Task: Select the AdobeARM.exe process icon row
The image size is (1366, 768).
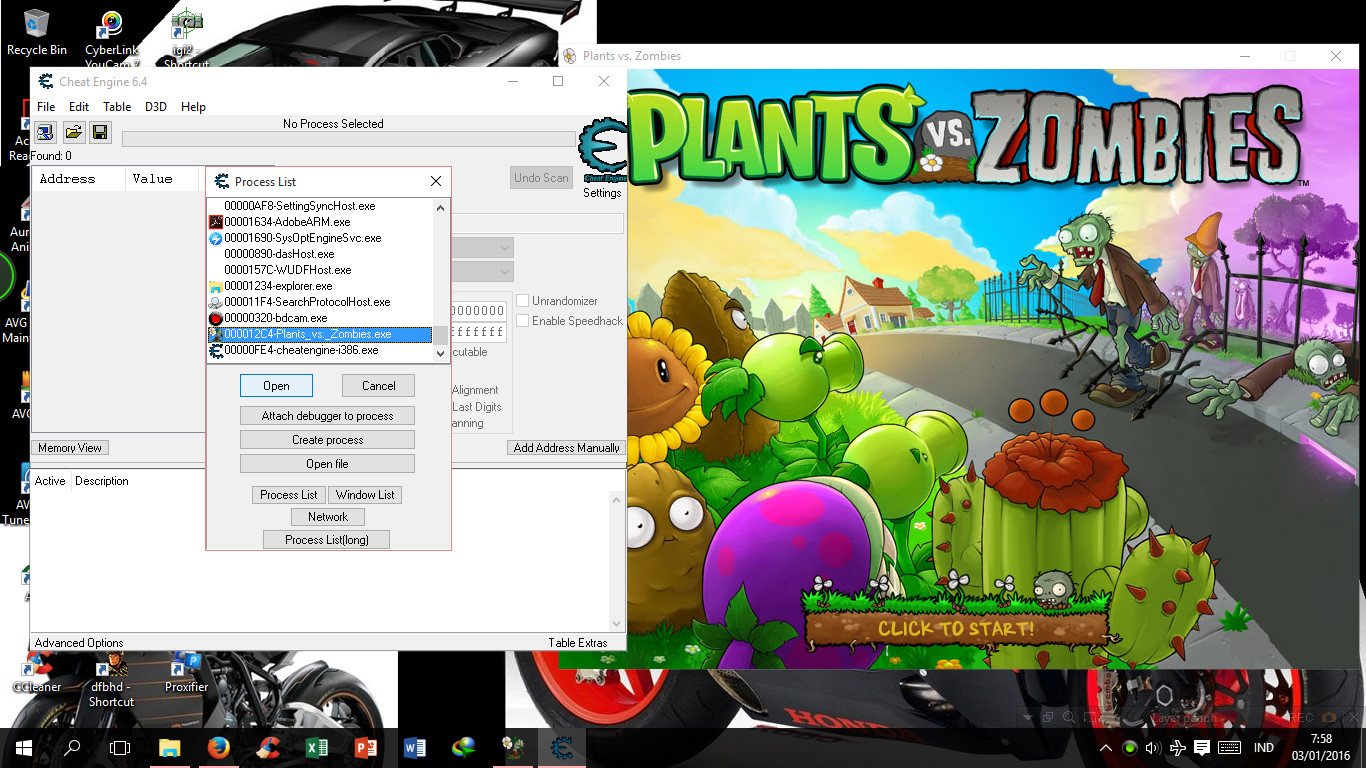Action: (320, 222)
